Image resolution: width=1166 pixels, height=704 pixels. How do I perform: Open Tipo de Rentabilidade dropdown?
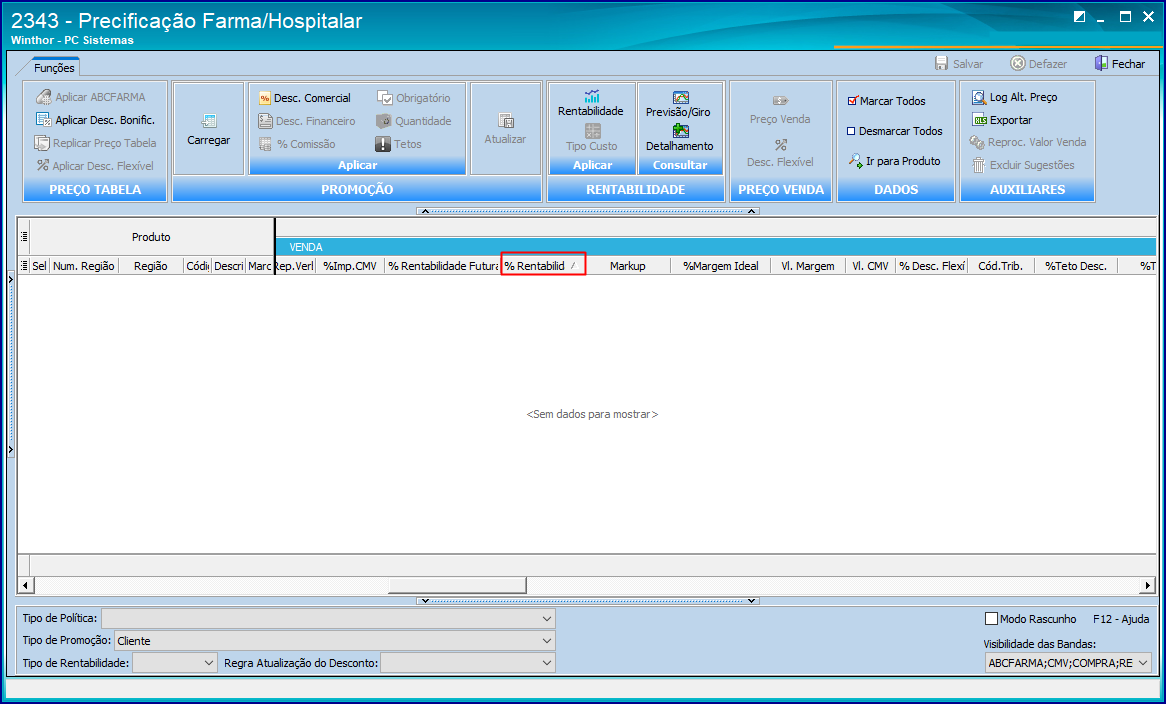tap(210, 663)
